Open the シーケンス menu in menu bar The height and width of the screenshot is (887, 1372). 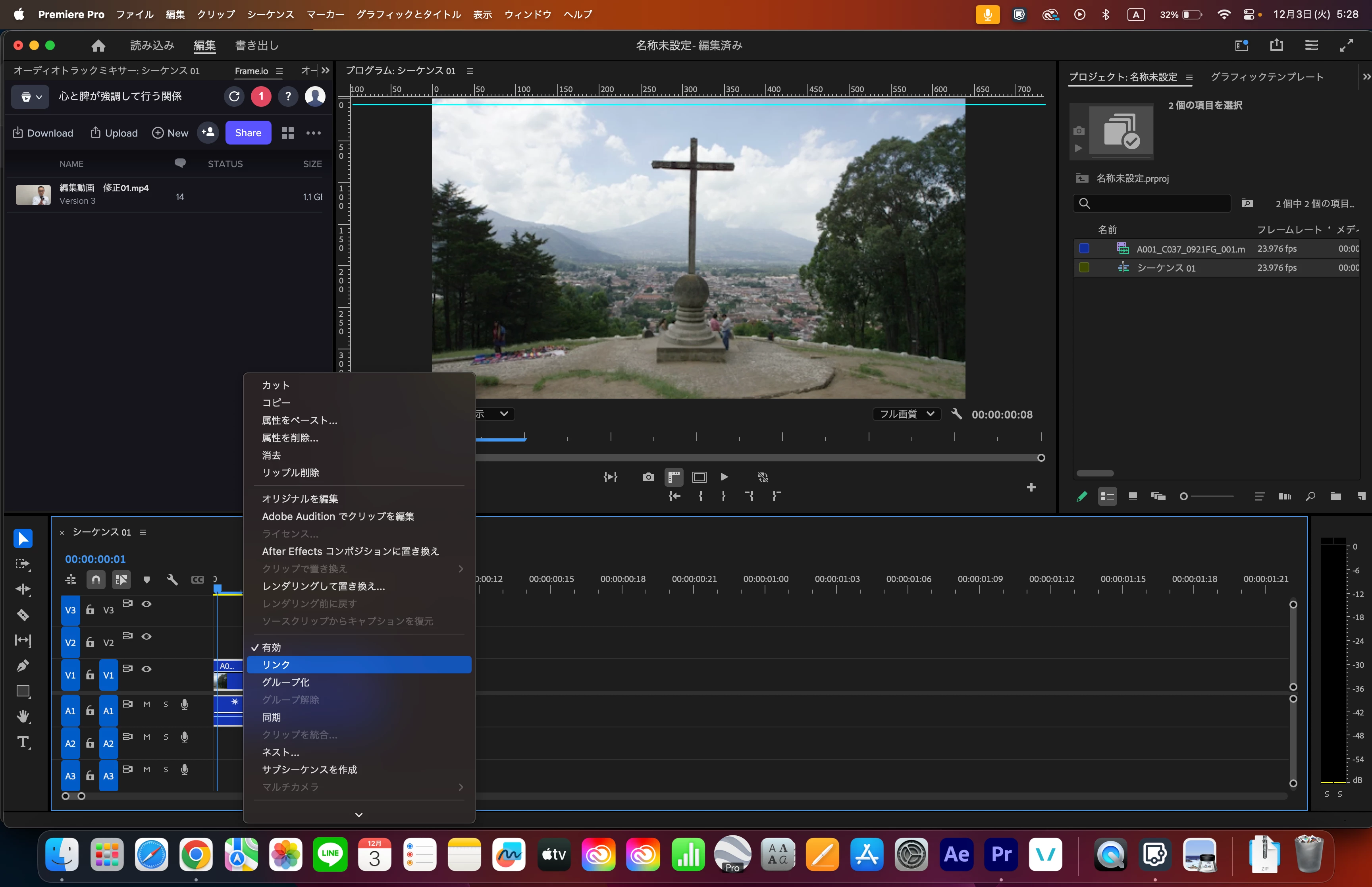coord(270,14)
